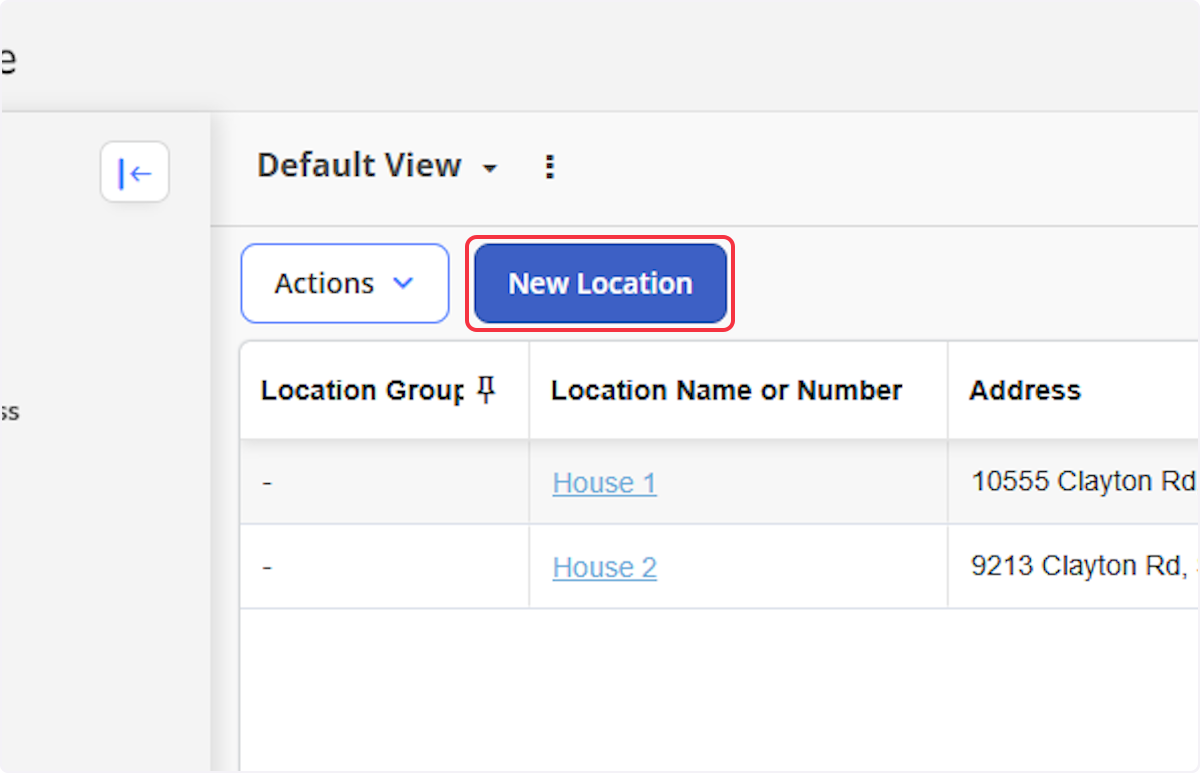
Task: Sort by Location Name or Number header
Action: tap(726, 390)
